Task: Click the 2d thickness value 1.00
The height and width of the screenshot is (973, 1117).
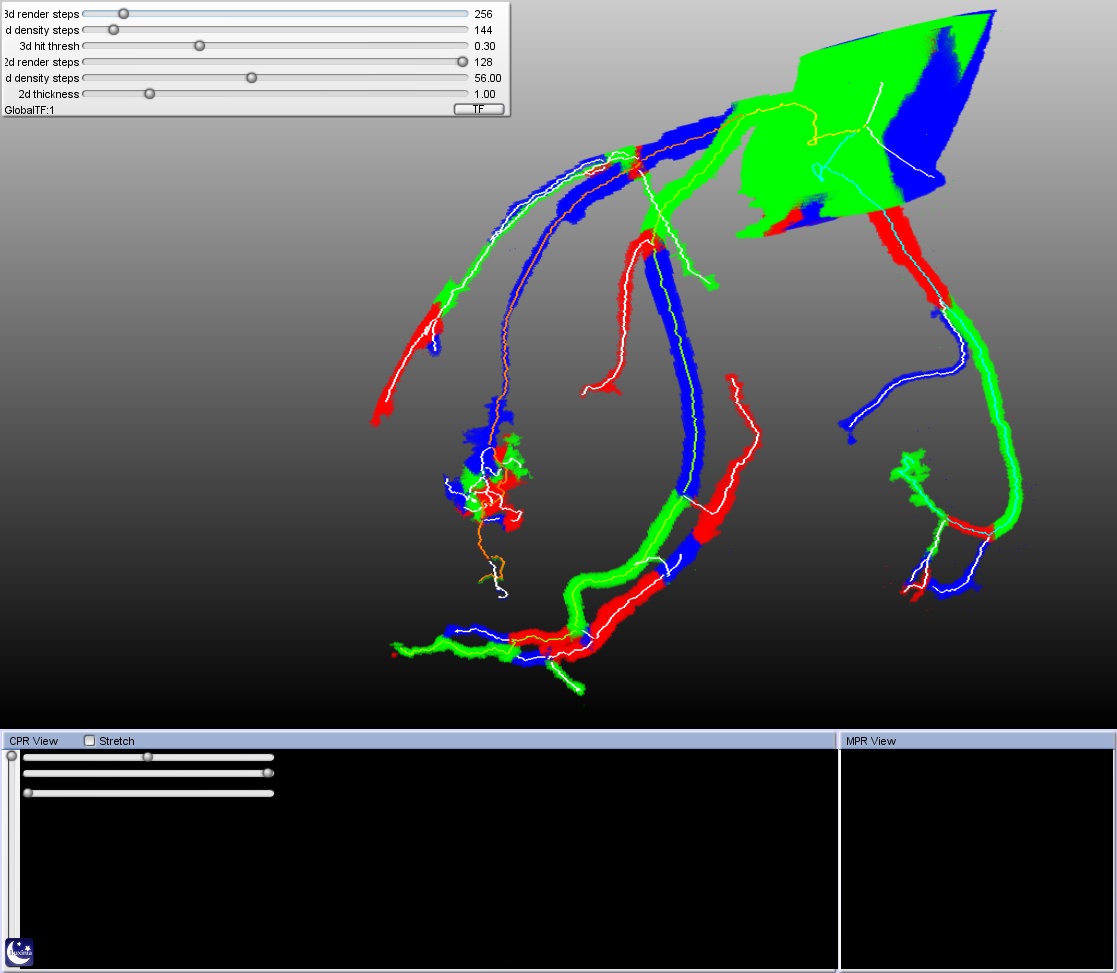Action: coord(485,94)
